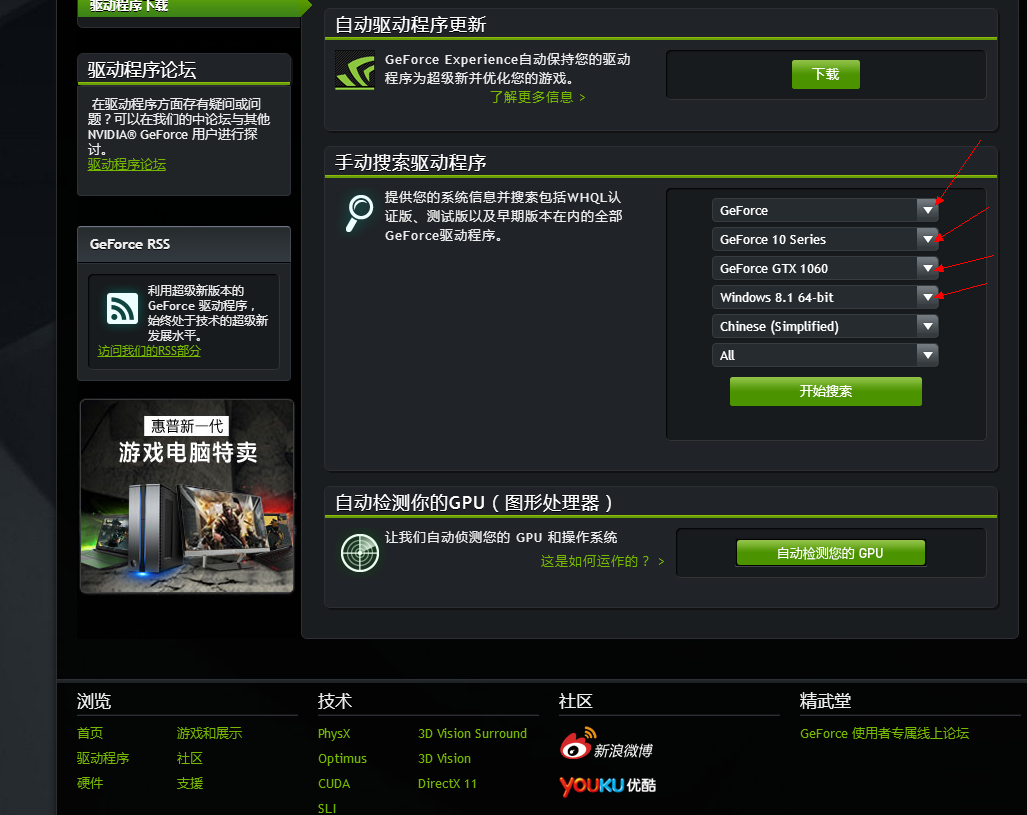Click the 自动检测您的 GPU button
The image size is (1027, 815).
[x=831, y=553]
